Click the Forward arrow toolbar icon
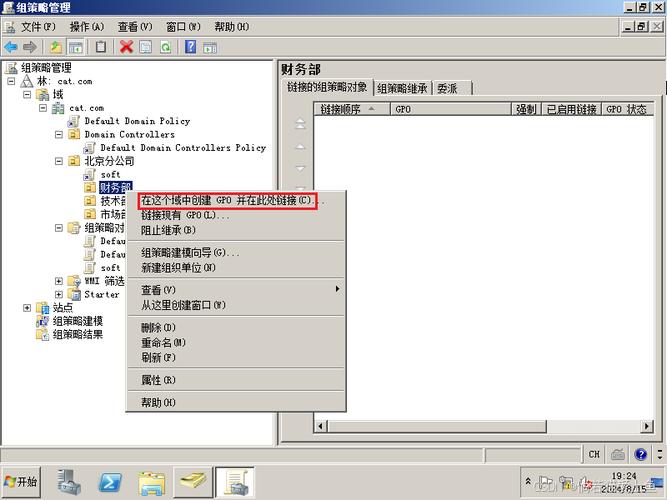Viewport: 667px width, 500px height. point(29,47)
